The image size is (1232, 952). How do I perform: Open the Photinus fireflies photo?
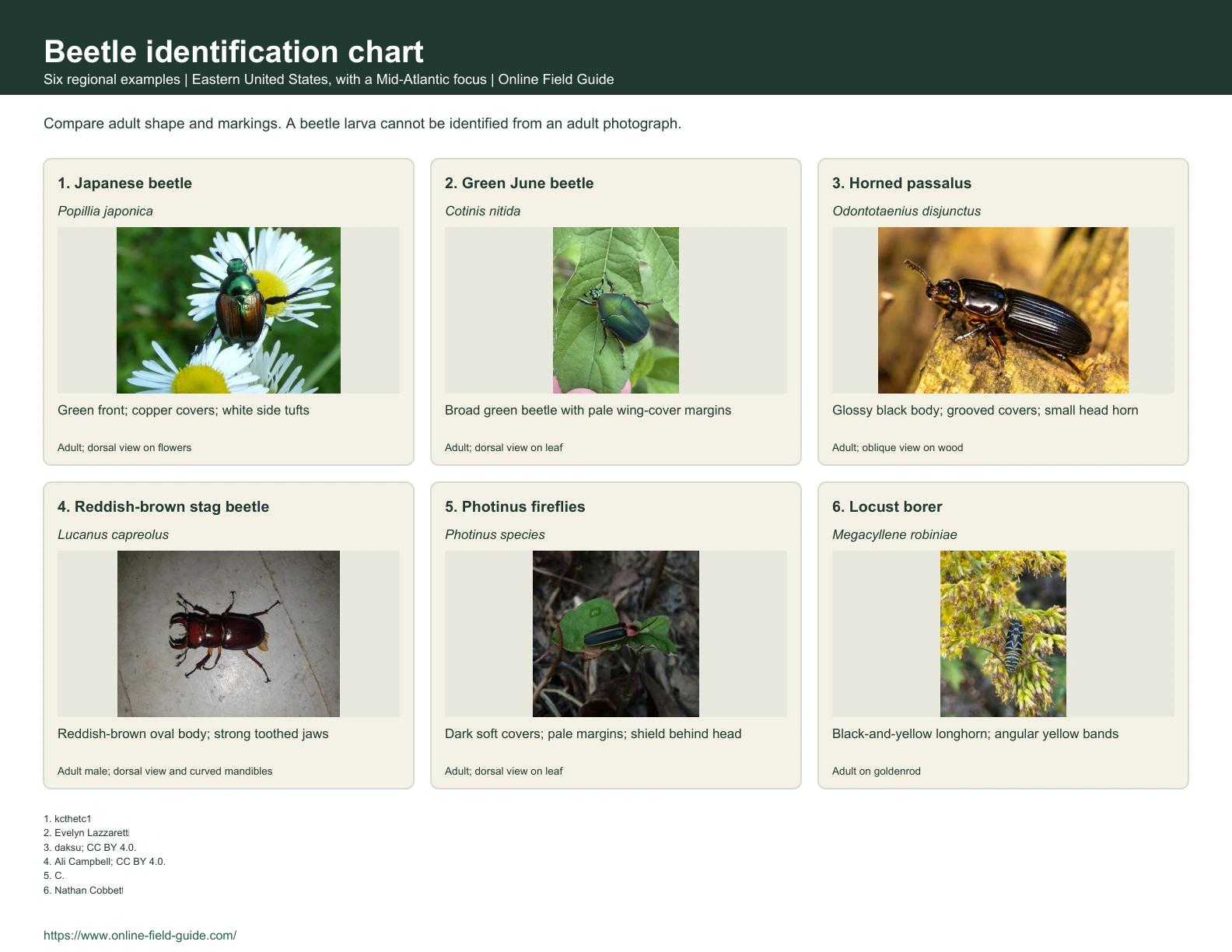[x=616, y=634]
